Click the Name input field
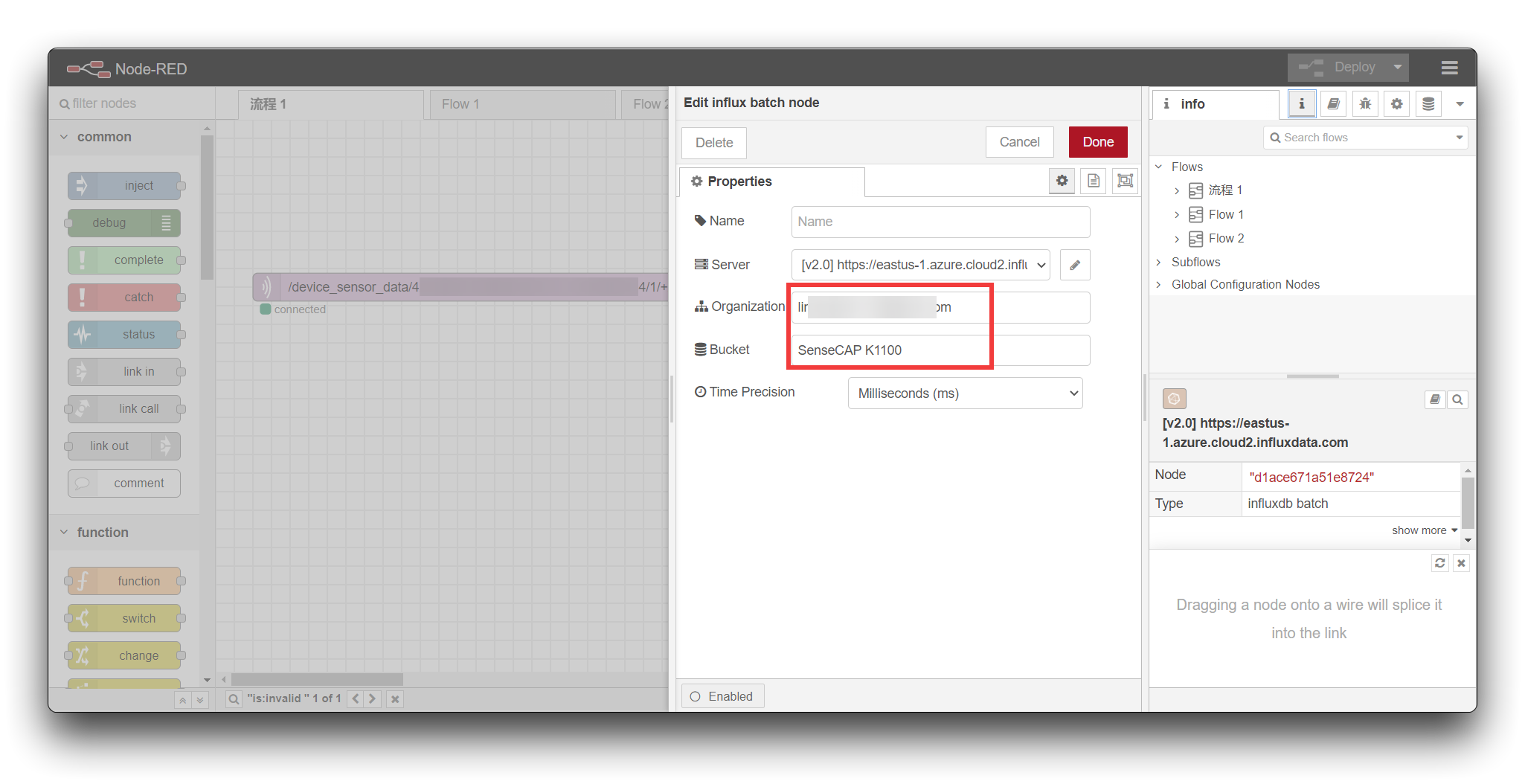The width and height of the screenshot is (1525, 784). tap(940, 222)
